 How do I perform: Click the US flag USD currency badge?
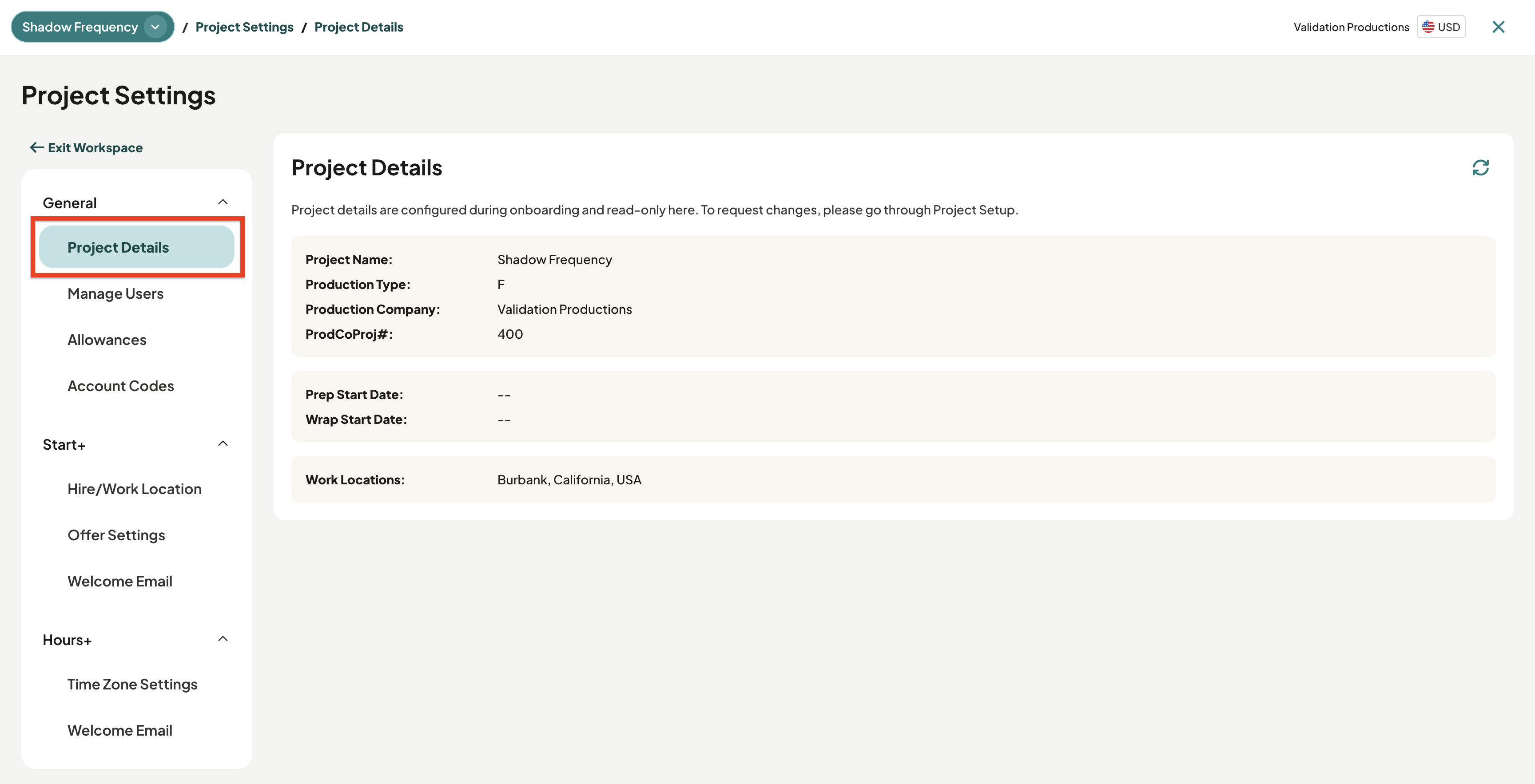pos(1441,27)
